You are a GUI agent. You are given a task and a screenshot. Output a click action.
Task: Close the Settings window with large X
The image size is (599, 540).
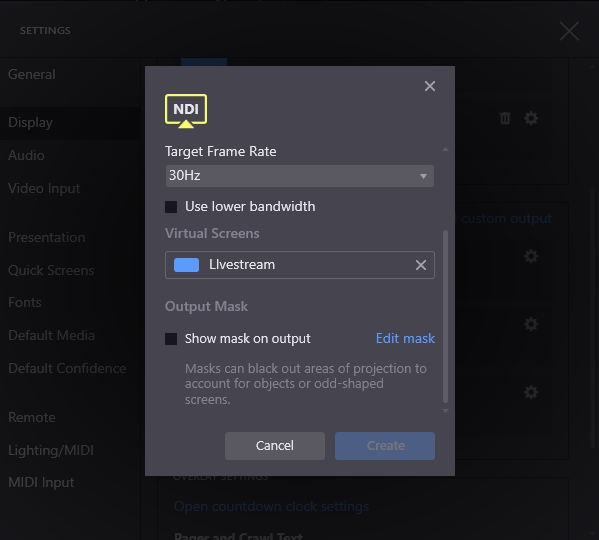pos(569,31)
